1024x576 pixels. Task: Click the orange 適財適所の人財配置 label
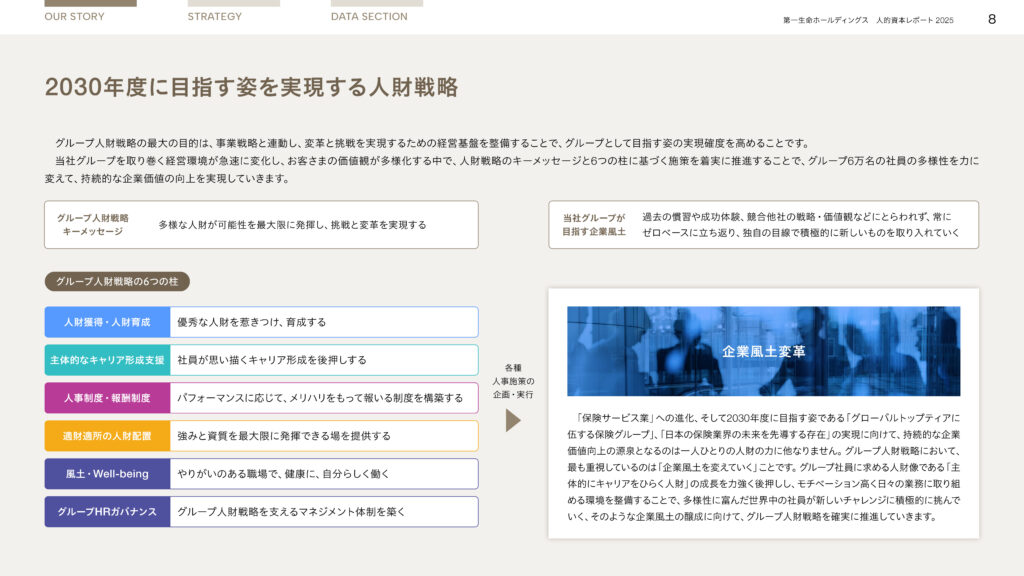point(107,436)
